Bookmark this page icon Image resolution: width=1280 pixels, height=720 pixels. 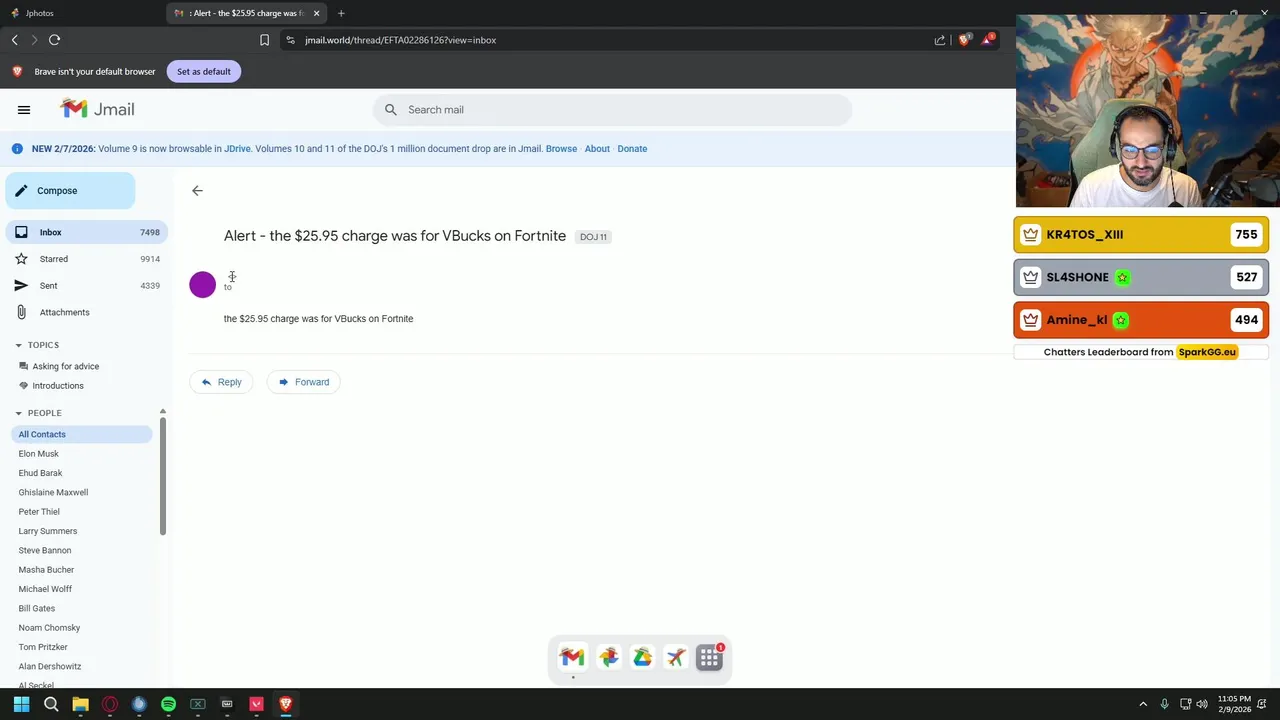click(264, 40)
